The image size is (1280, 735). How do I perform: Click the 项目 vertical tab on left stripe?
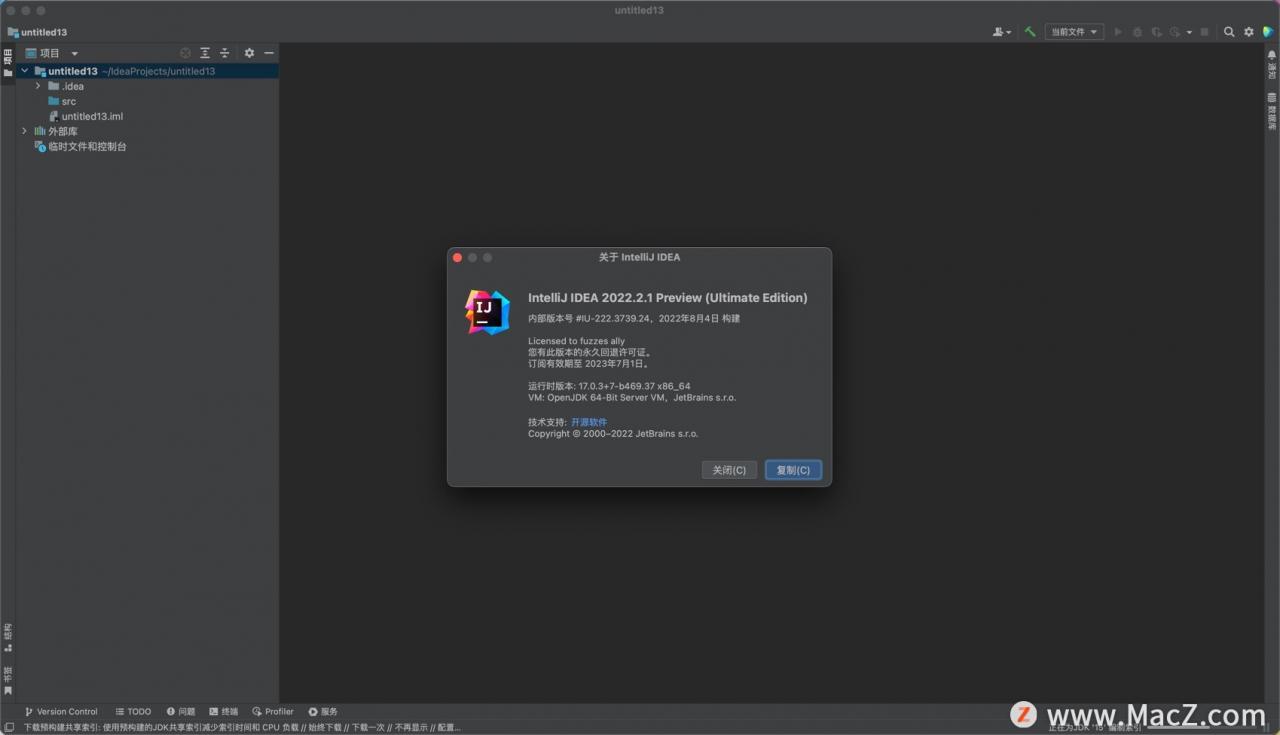tap(7, 56)
